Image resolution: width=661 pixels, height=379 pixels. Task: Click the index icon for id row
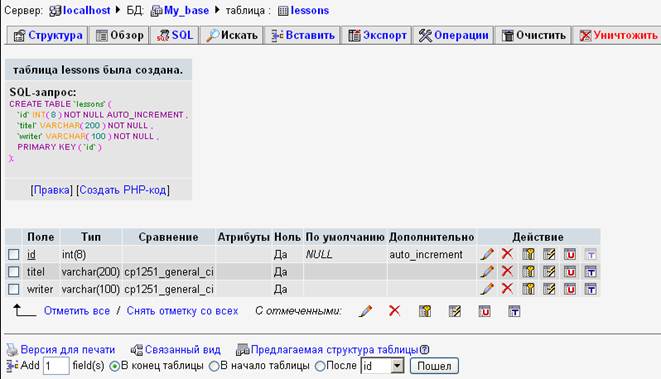(549, 254)
